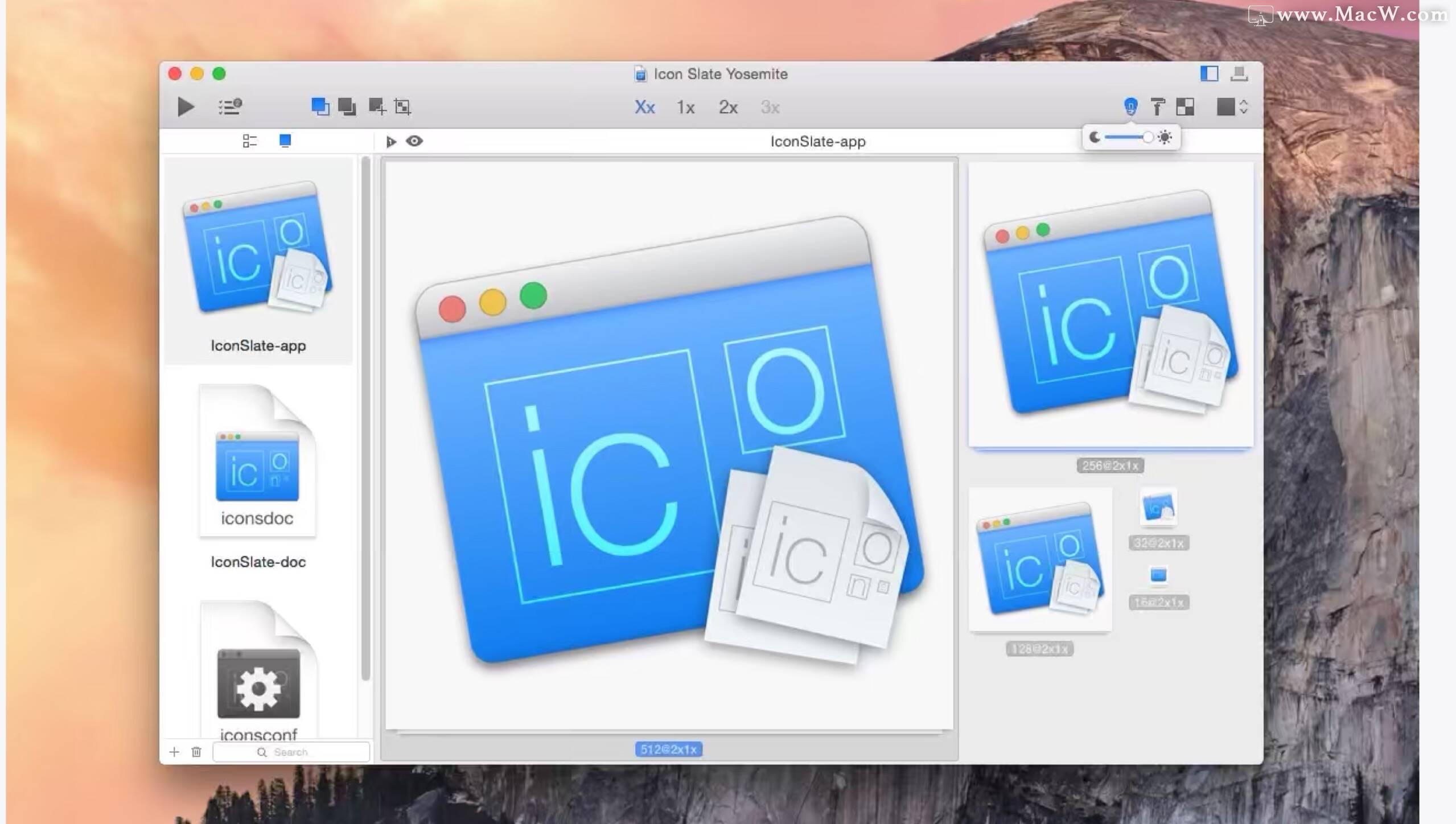Switch to the grid details view toggle
This screenshot has height=824, width=1456.
pos(249,141)
